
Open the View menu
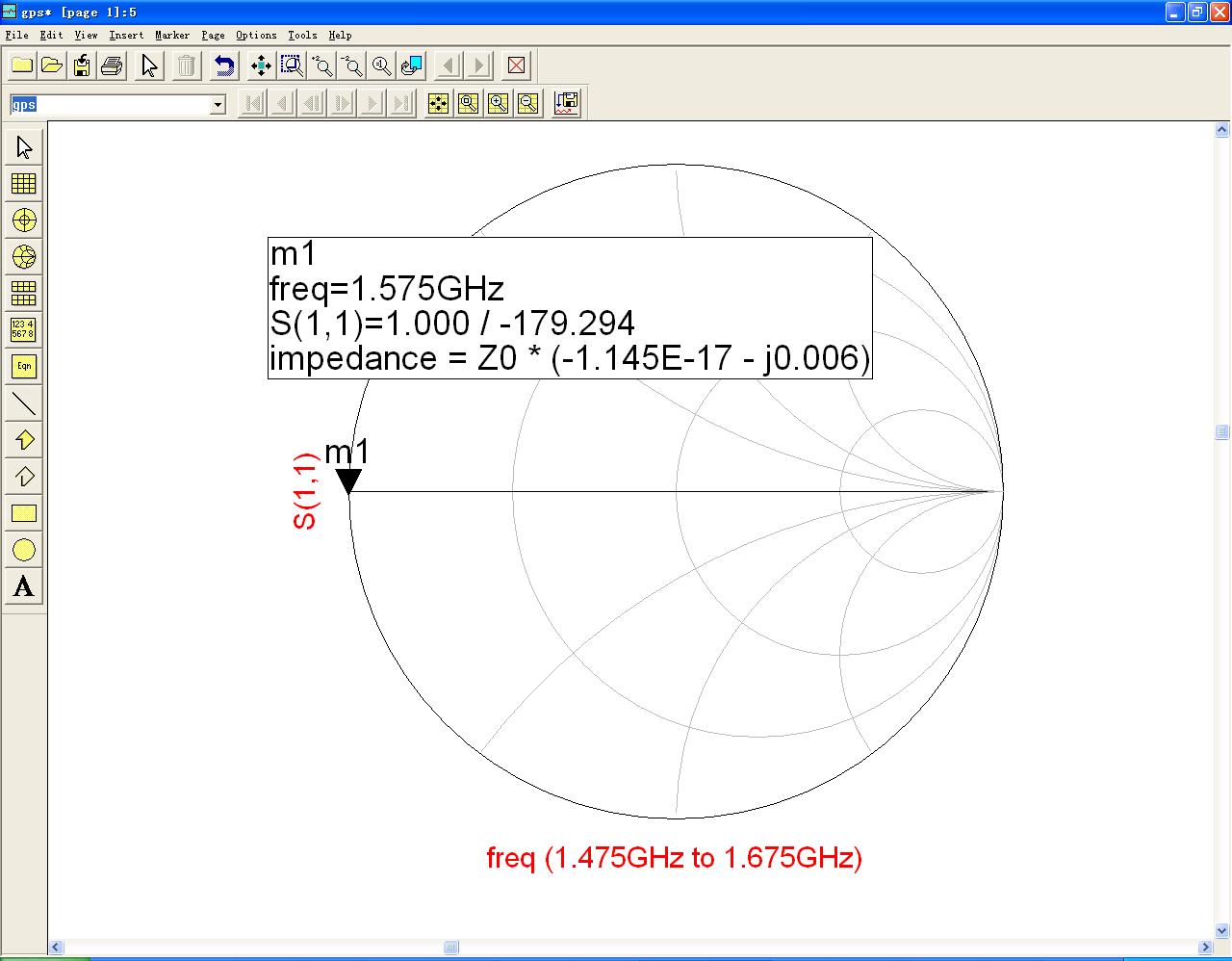click(x=86, y=35)
